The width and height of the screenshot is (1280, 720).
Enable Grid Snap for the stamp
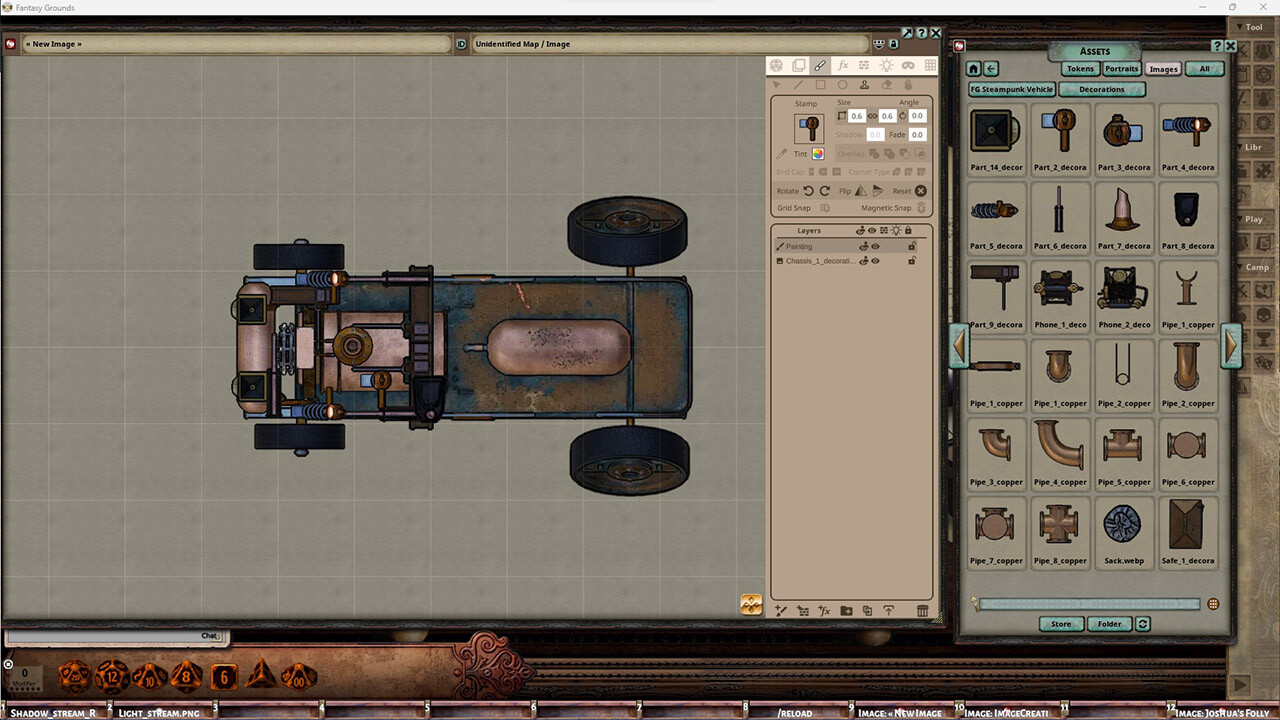coord(827,207)
